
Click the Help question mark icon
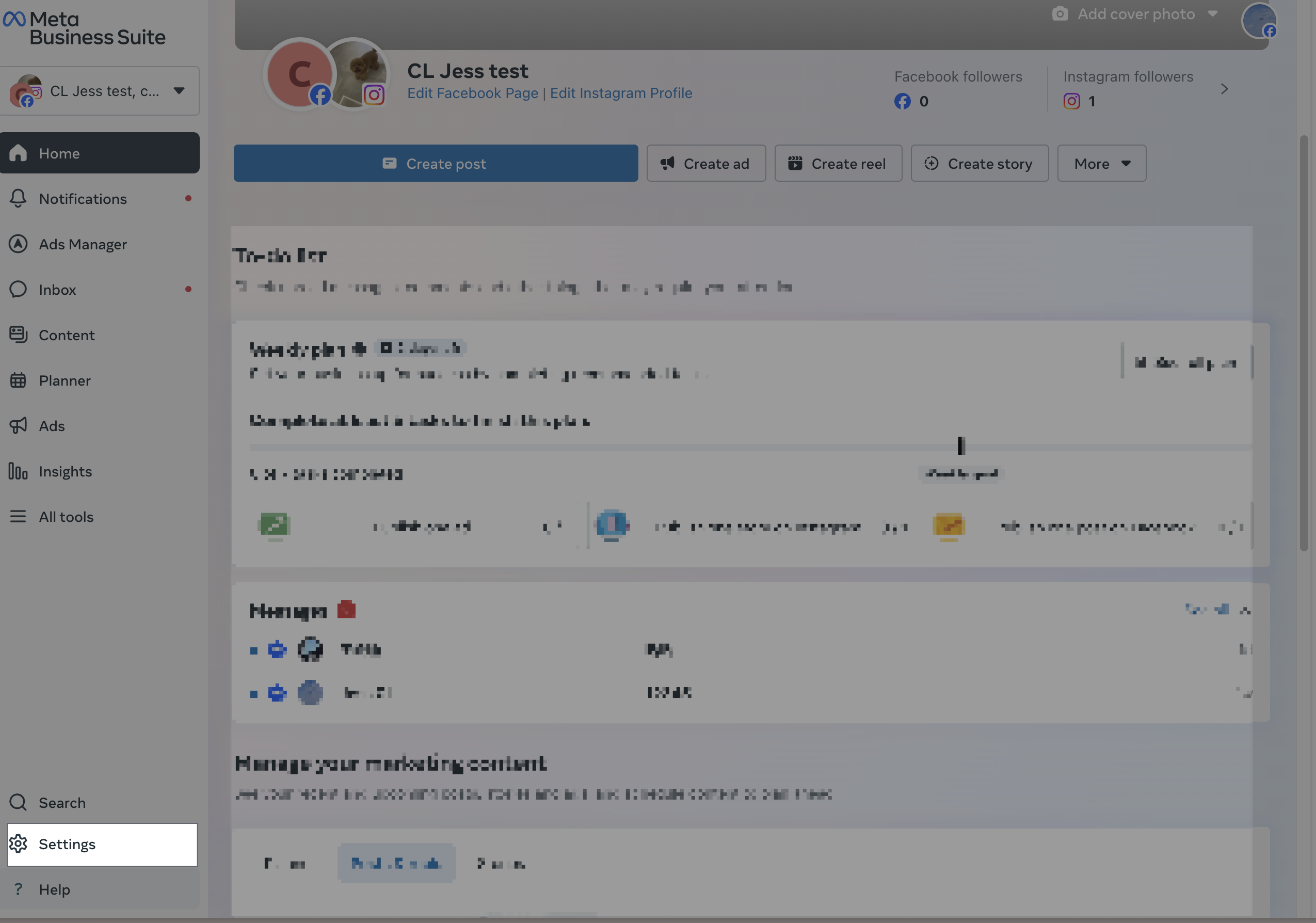[x=19, y=888]
